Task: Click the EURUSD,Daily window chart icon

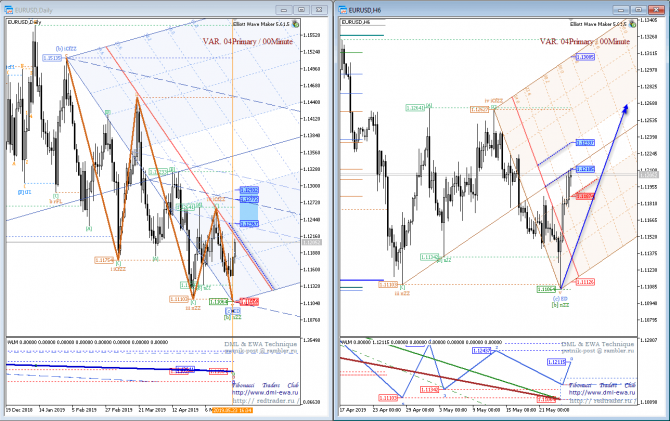Action: [9, 10]
